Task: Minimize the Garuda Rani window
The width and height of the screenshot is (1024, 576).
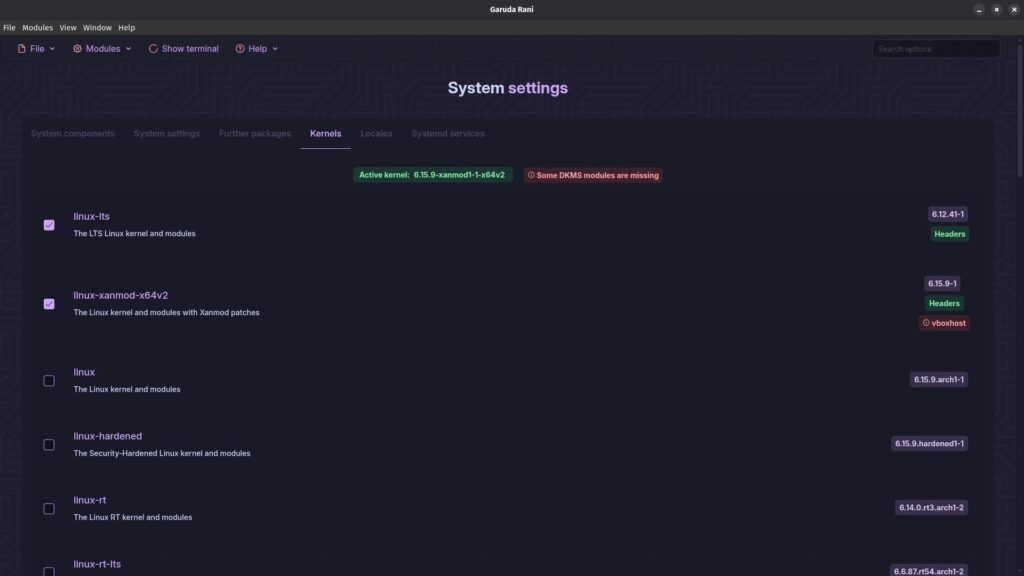Action: click(x=979, y=10)
